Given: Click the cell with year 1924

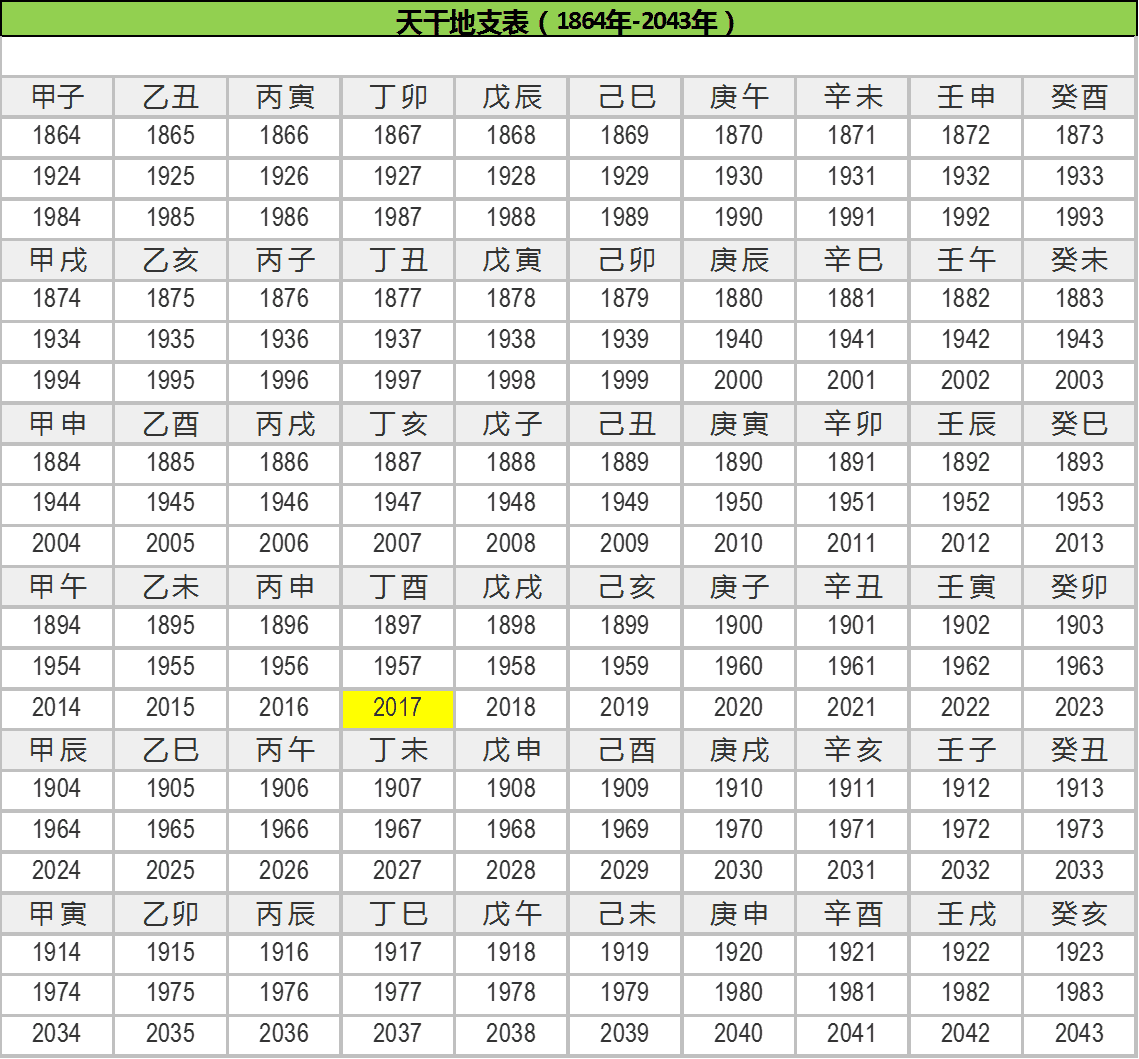Looking at the screenshot, I should (57, 177).
